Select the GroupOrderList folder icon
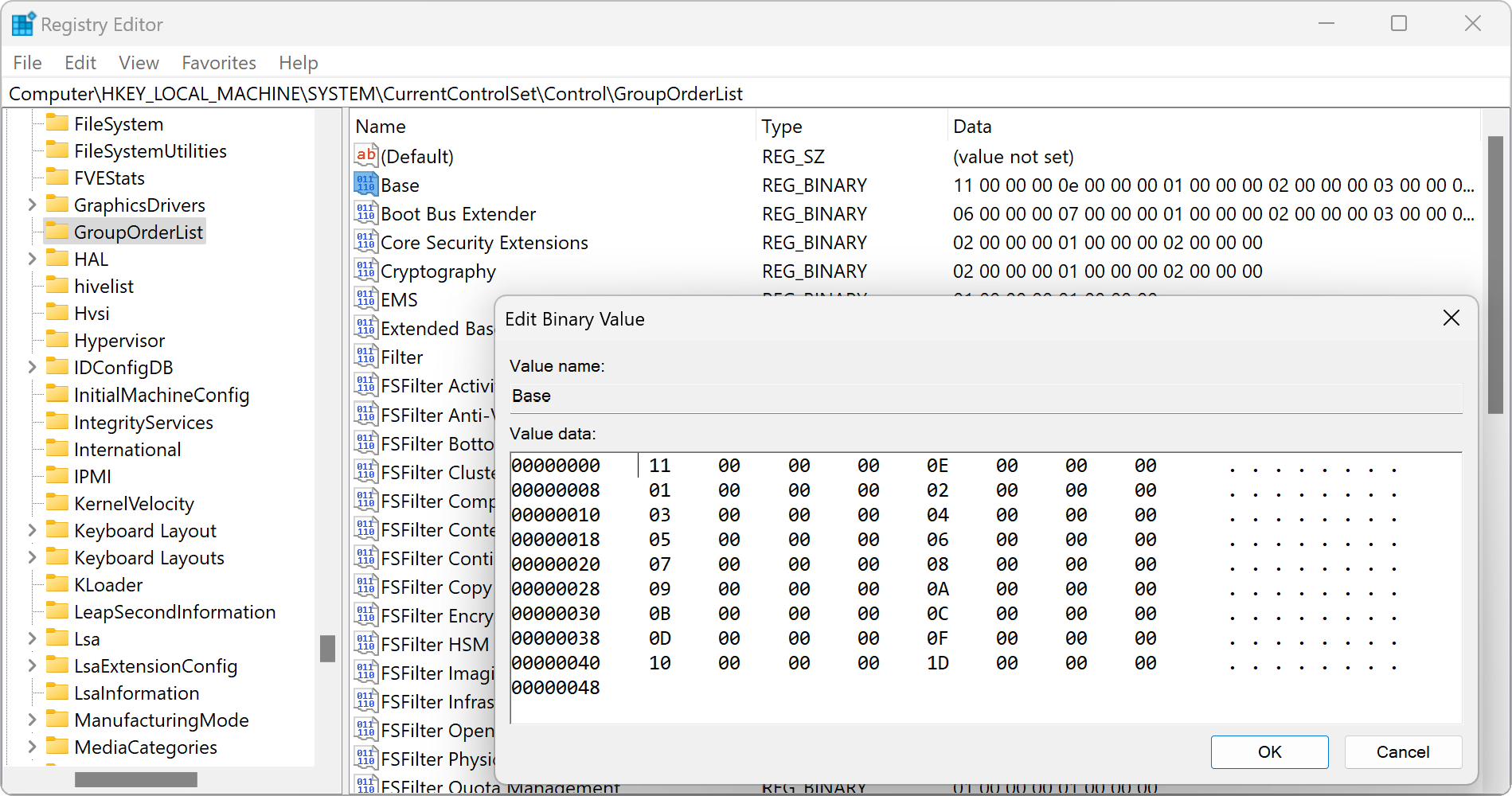 (x=57, y=232)
